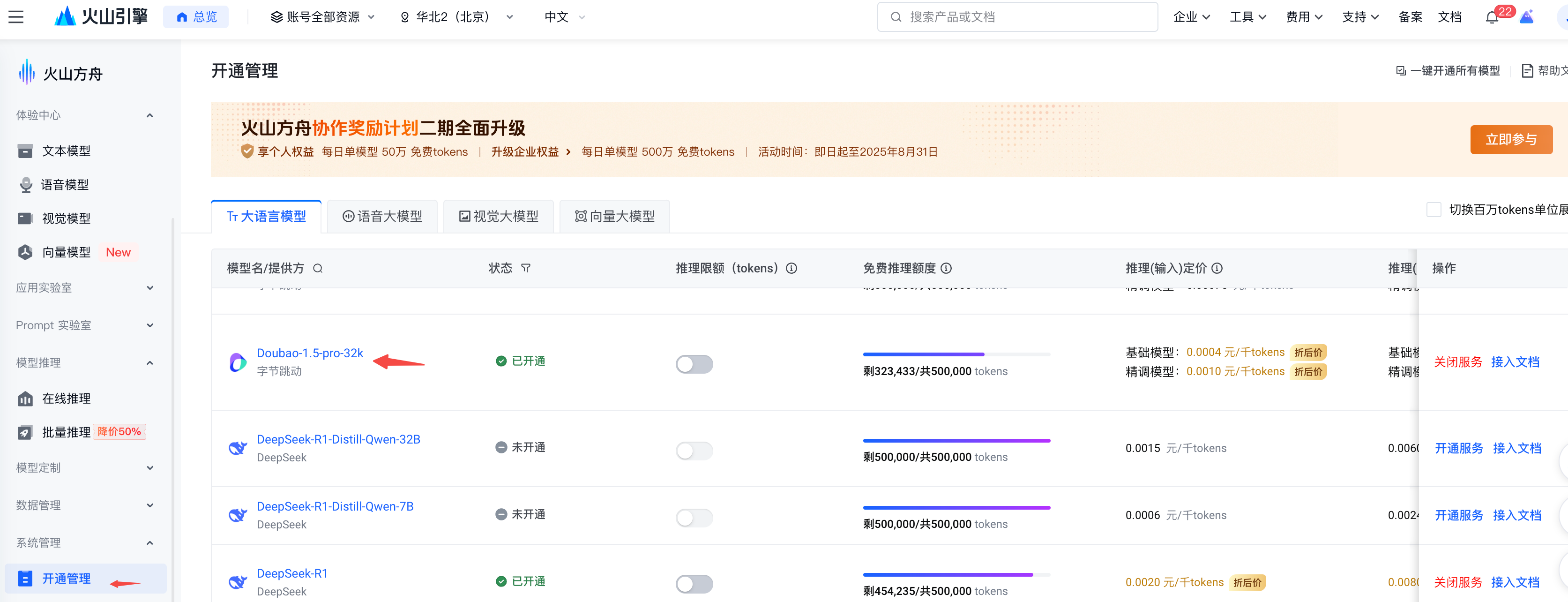Click the 总览 overview button
The width and height of the screenshot is (1568, 602).
coord(196,17)
